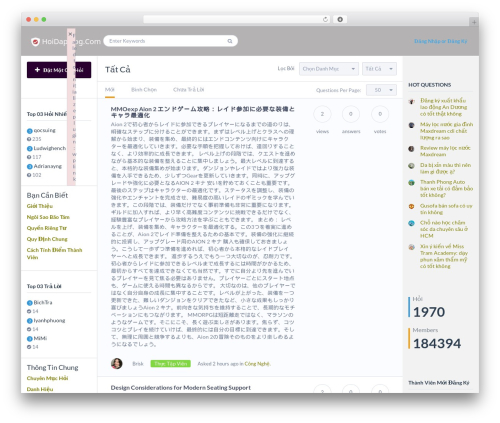Open hot question Da bị xỉn màu

pos(445,168)
